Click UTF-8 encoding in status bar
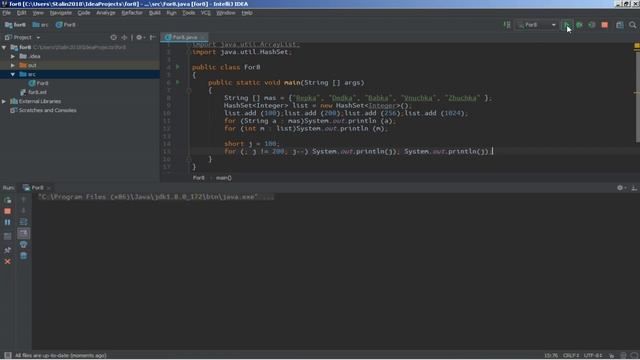 coord(593,356)
